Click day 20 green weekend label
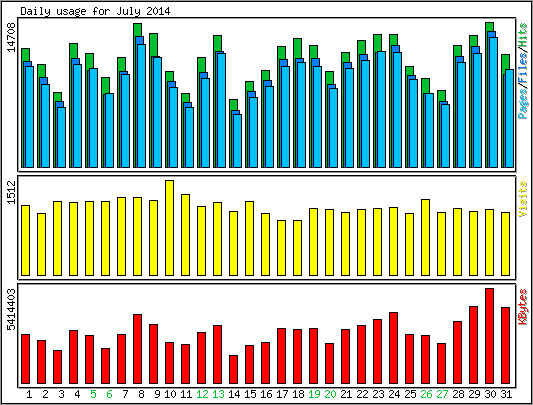Image resolution: width=533 pixels, height=405 pixels. [330, 394]
